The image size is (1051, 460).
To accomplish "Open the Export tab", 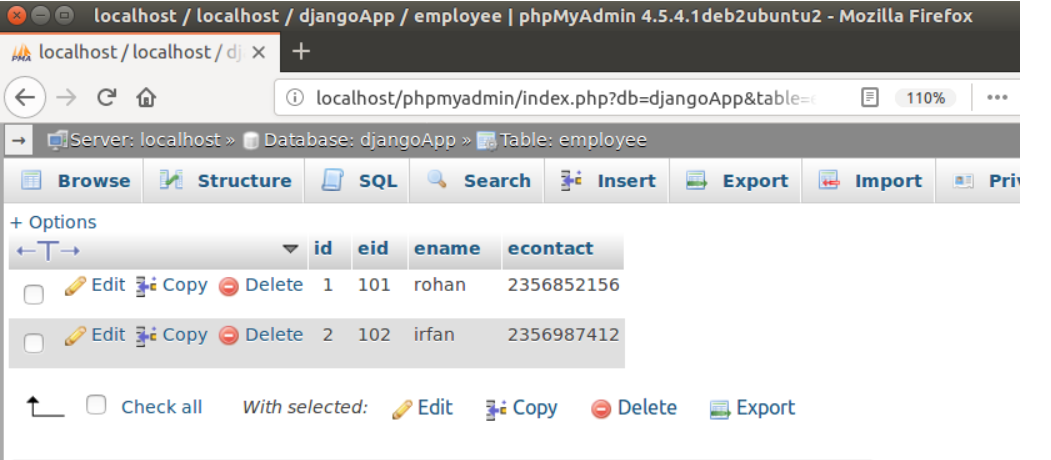I will [x=736, y=181].
